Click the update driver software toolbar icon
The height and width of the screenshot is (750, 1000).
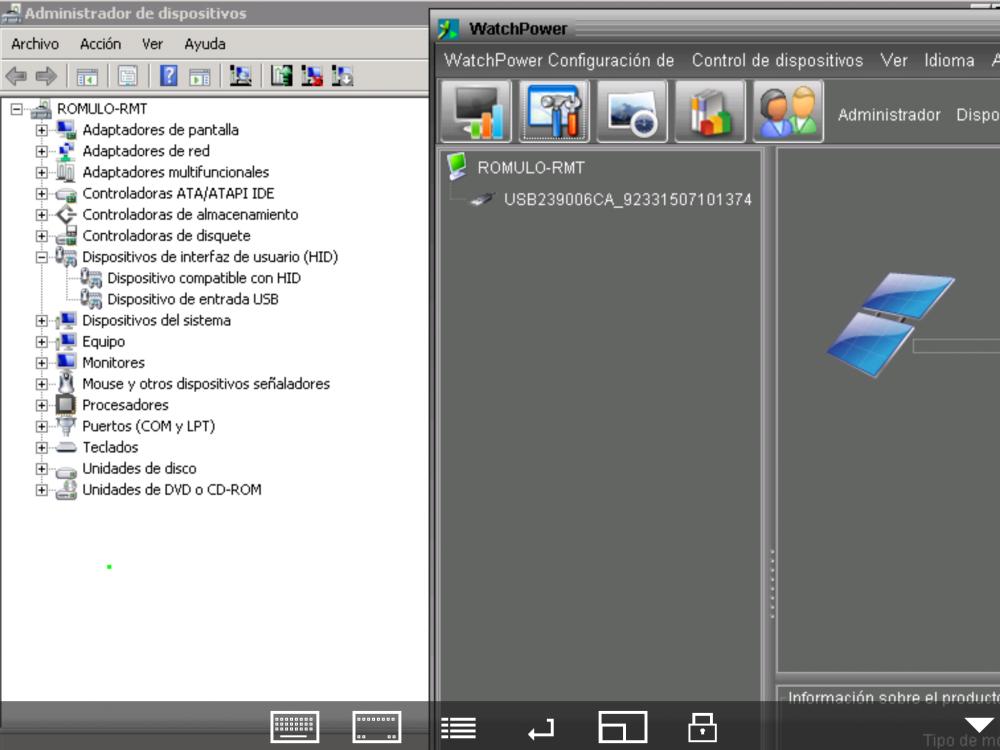[281, 76]
